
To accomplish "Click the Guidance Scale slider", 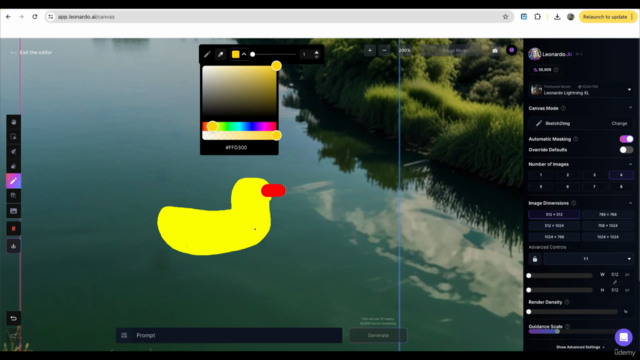I will [573, 331].
